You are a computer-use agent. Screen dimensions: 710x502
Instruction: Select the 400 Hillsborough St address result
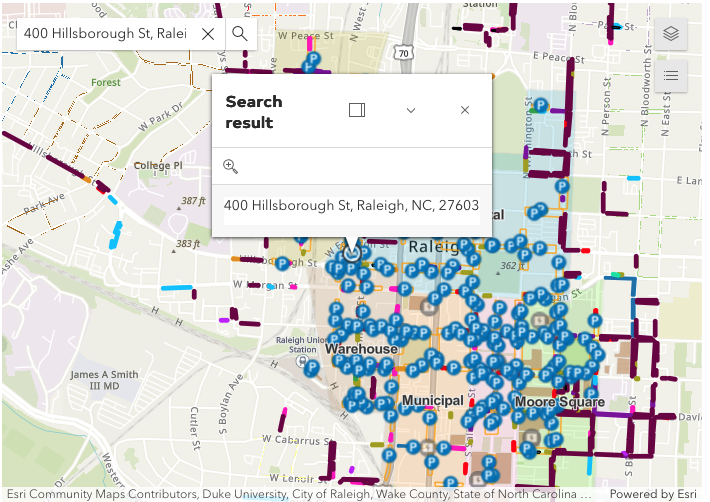pyautogui.click(x=351, y=206)
